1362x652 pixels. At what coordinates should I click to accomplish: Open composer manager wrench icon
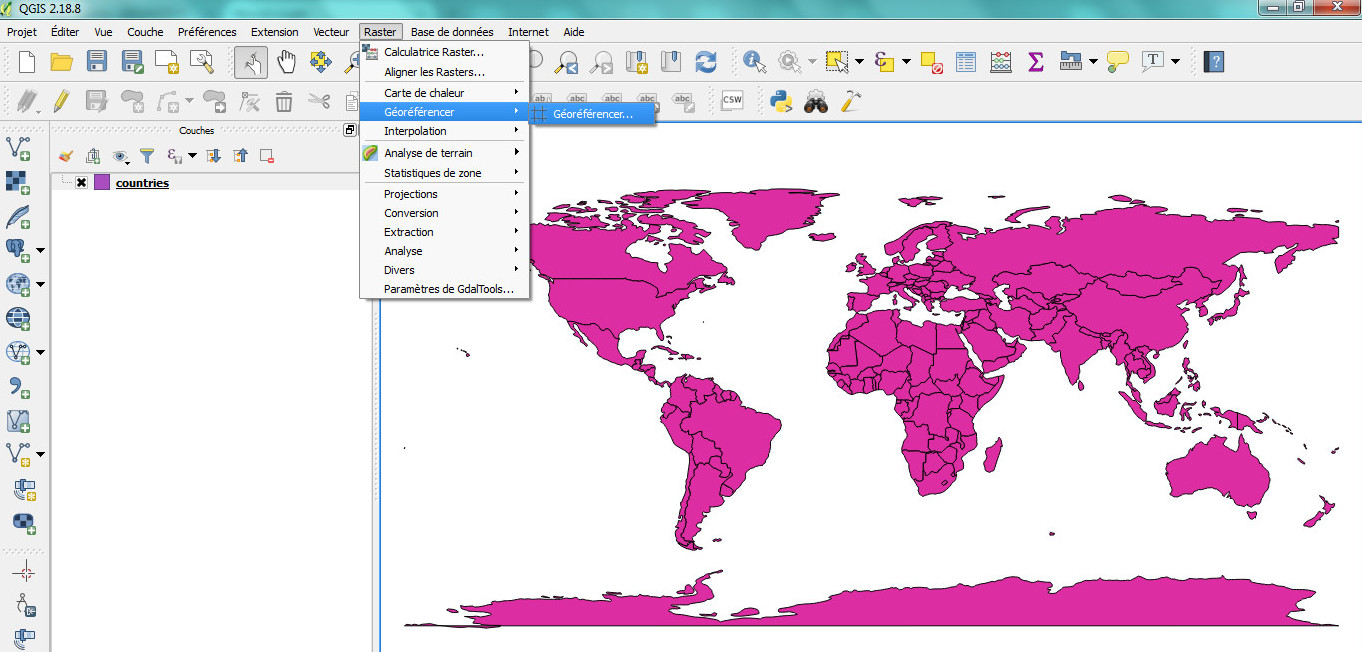pyautogui.click(x=202, y=62)
